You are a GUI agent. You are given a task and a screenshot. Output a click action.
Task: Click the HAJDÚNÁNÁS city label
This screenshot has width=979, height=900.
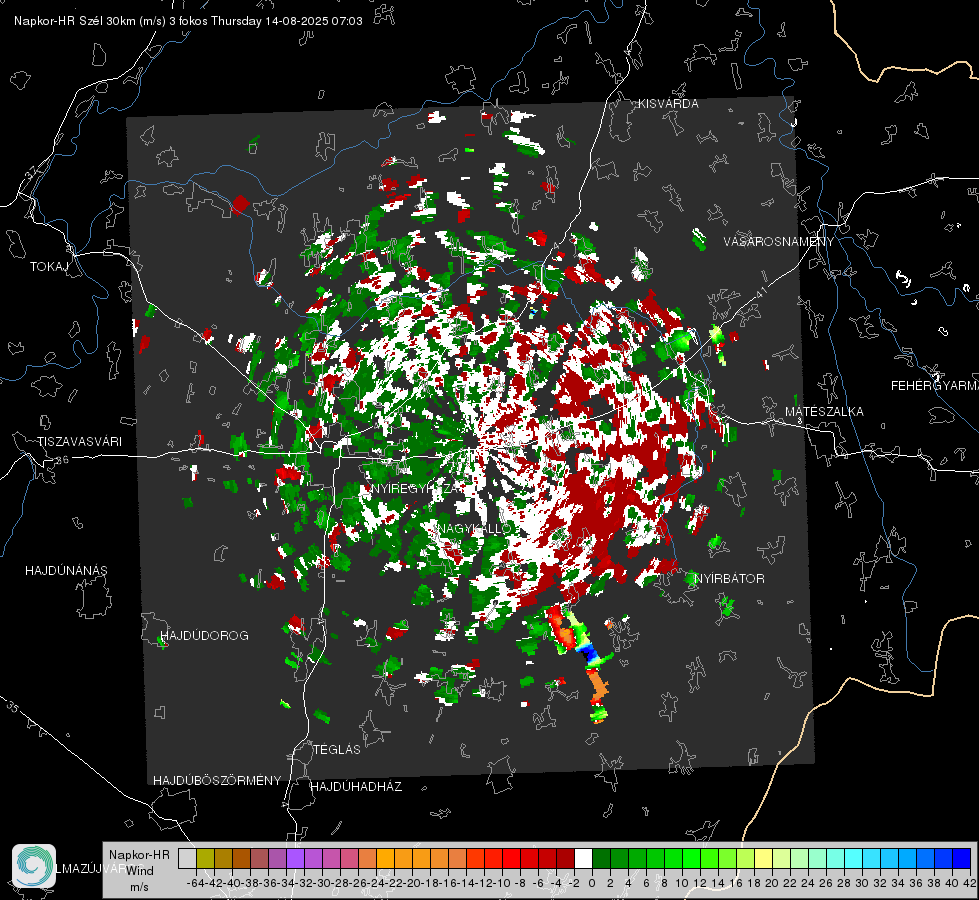tap(66, 570)
